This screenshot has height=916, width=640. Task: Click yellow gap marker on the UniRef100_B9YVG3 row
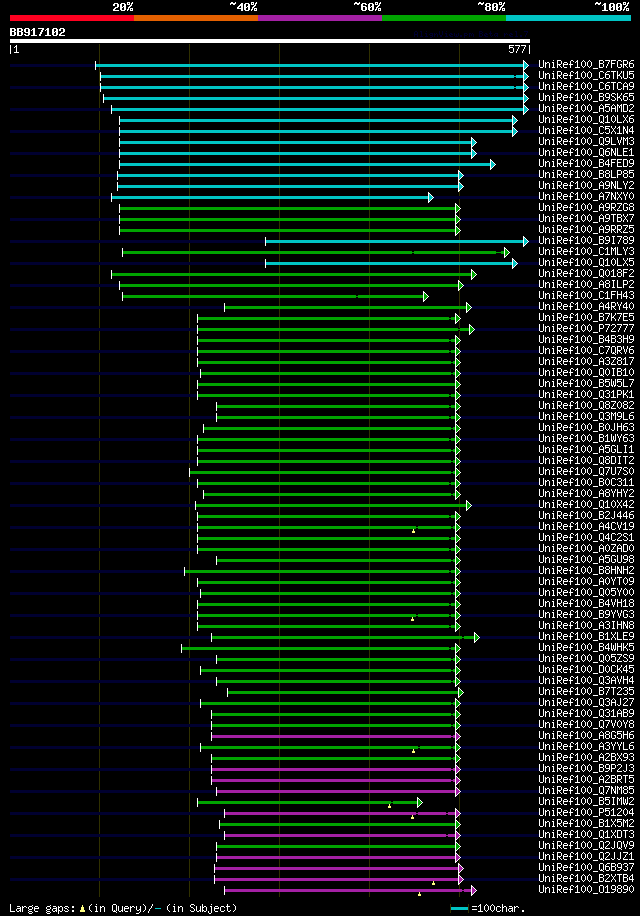[x=413, y=619]
